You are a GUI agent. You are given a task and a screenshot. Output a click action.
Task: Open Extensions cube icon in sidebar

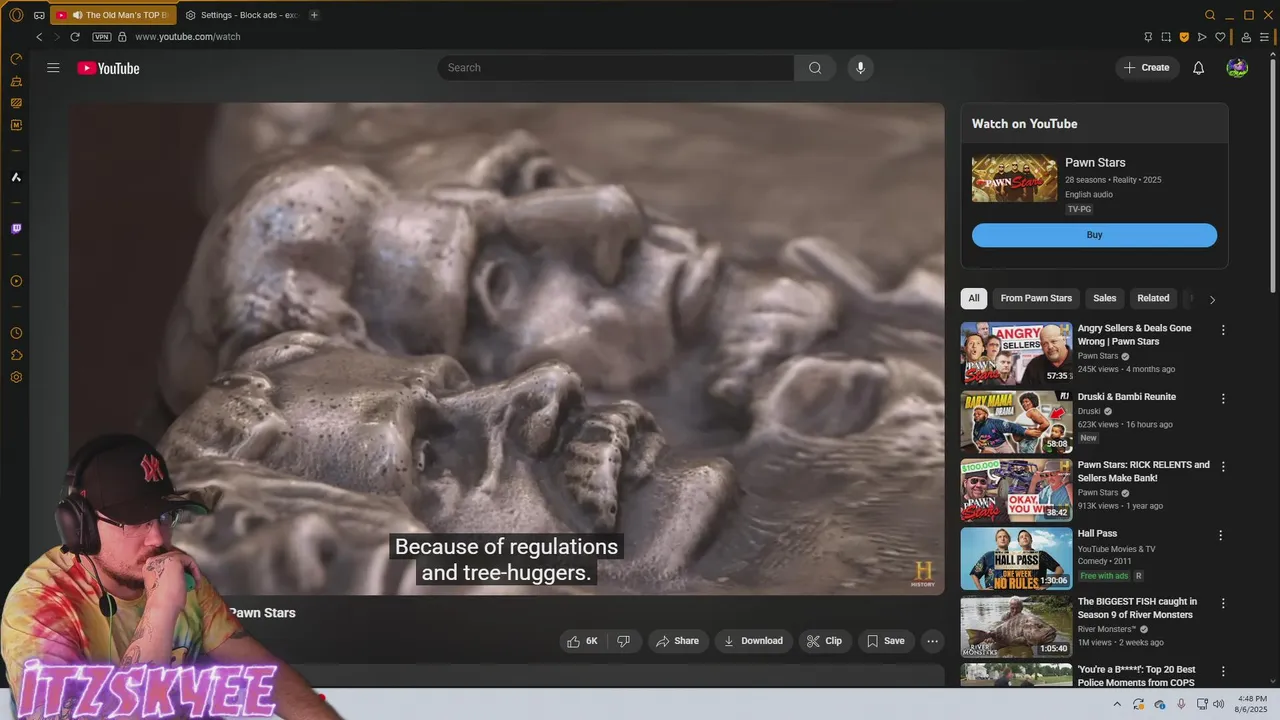(16, 355)
